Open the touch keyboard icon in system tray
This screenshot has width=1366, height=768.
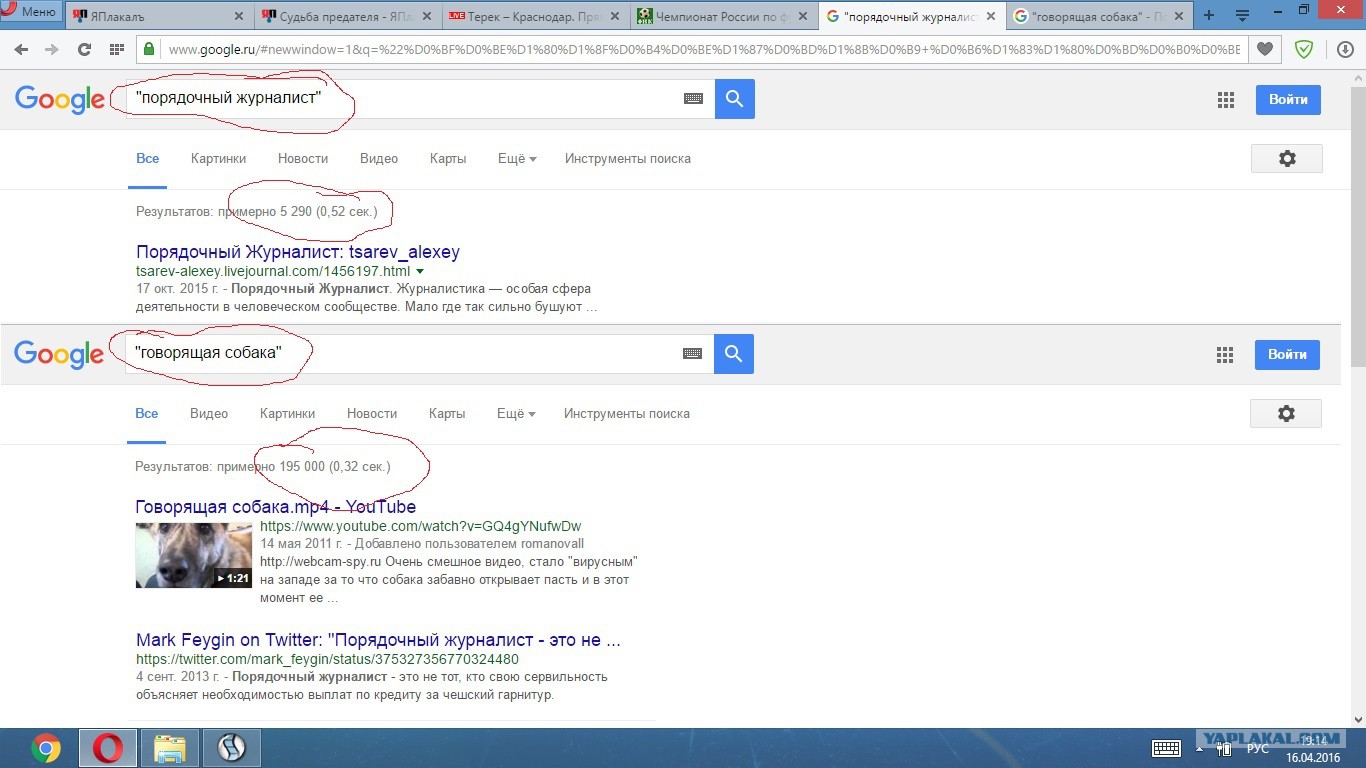1166,748
